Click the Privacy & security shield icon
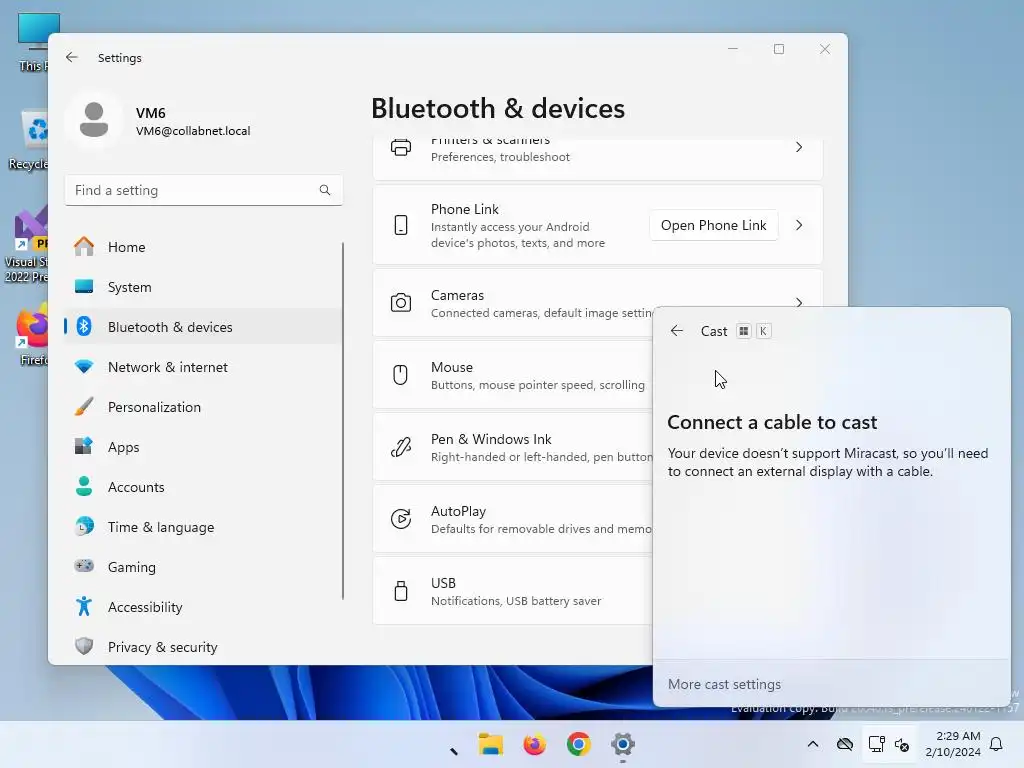 point(84,646)
